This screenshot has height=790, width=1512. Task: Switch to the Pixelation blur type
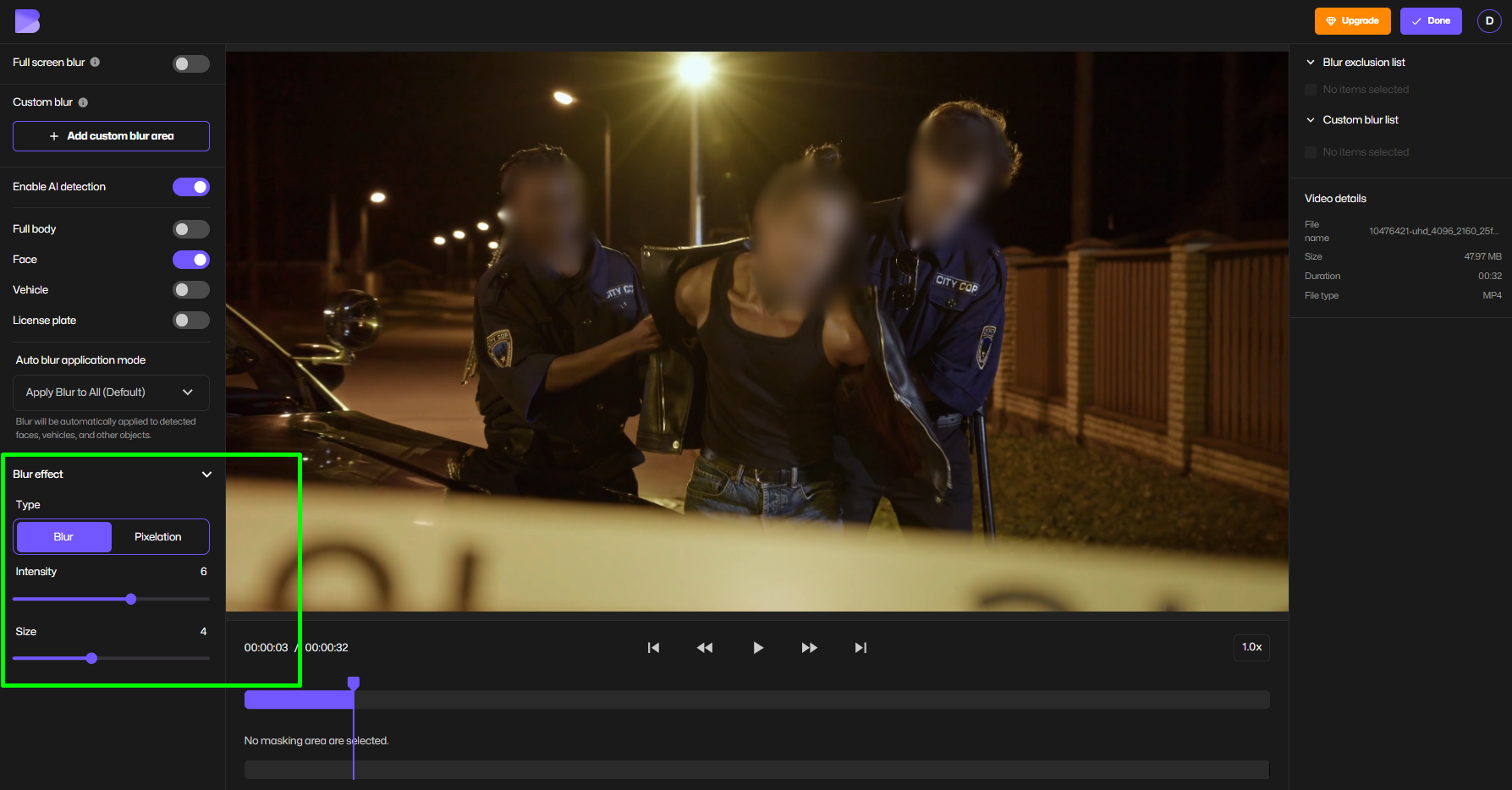[x=158, y=536]
